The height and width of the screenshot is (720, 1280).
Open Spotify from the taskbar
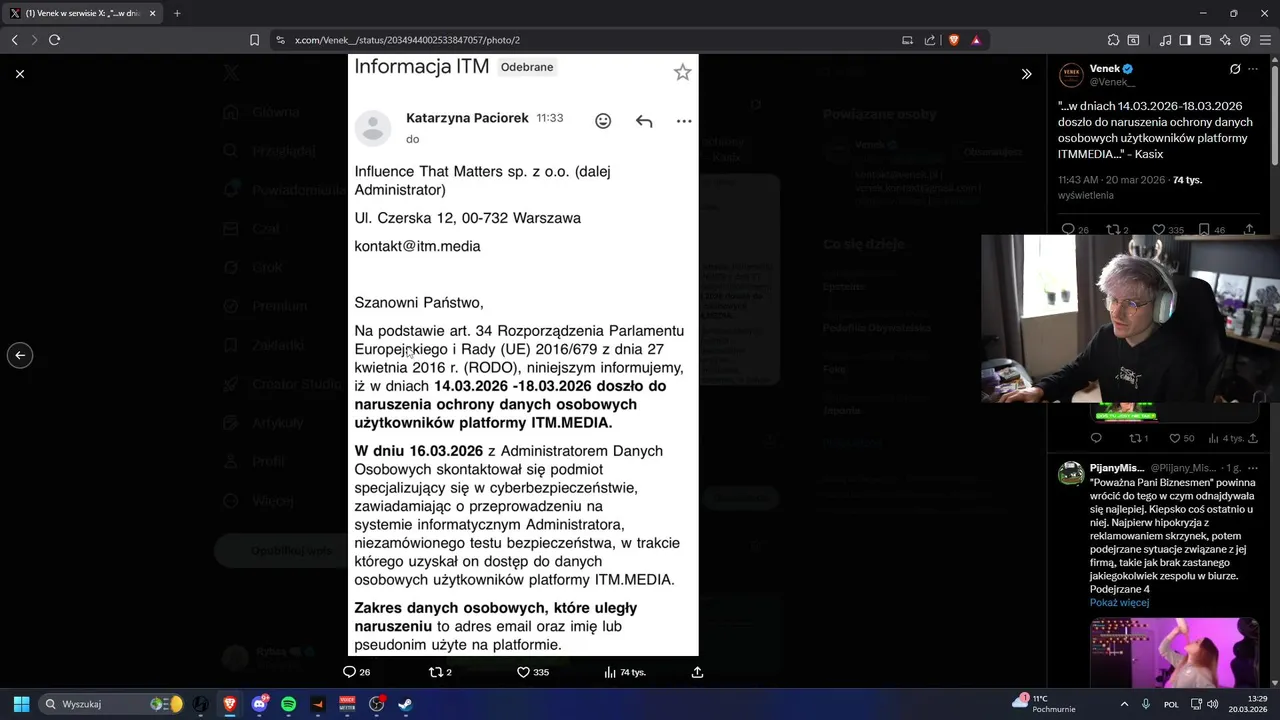(289, 704)
